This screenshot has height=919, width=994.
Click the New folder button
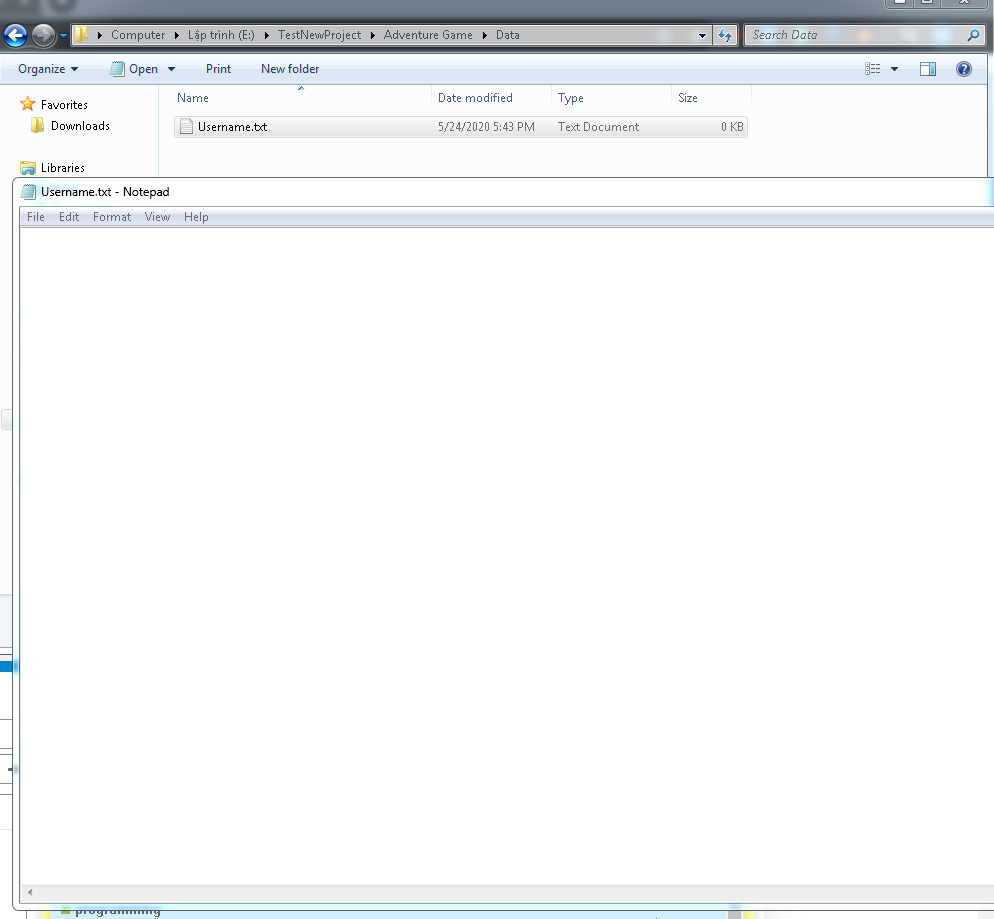tap(290, 69)
